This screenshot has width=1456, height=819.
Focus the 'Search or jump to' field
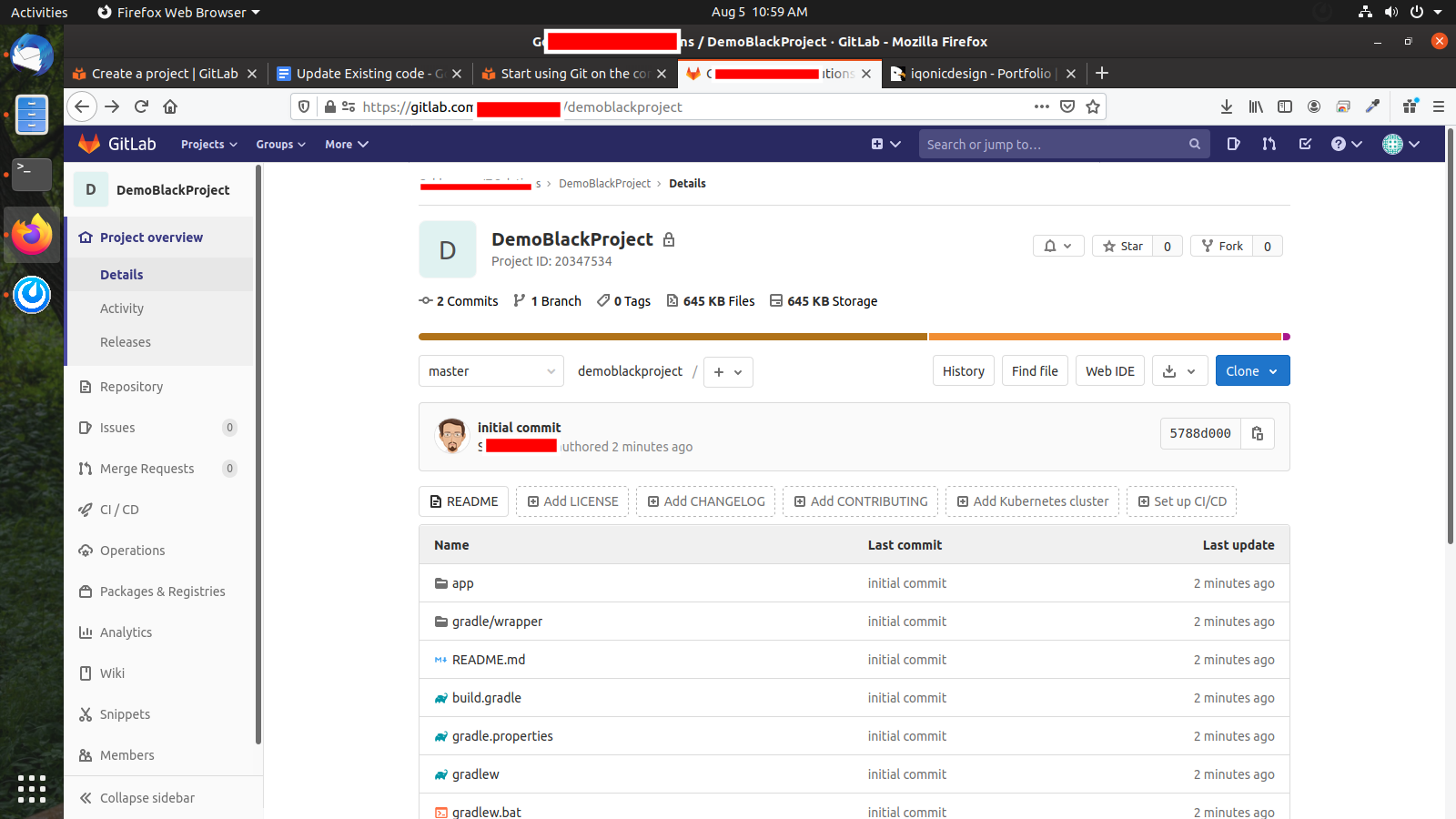1054,144
